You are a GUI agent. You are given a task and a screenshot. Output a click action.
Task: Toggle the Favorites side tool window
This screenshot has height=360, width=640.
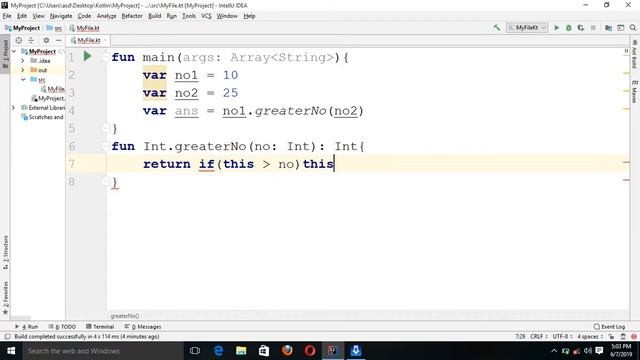click(x=5, y=298)
